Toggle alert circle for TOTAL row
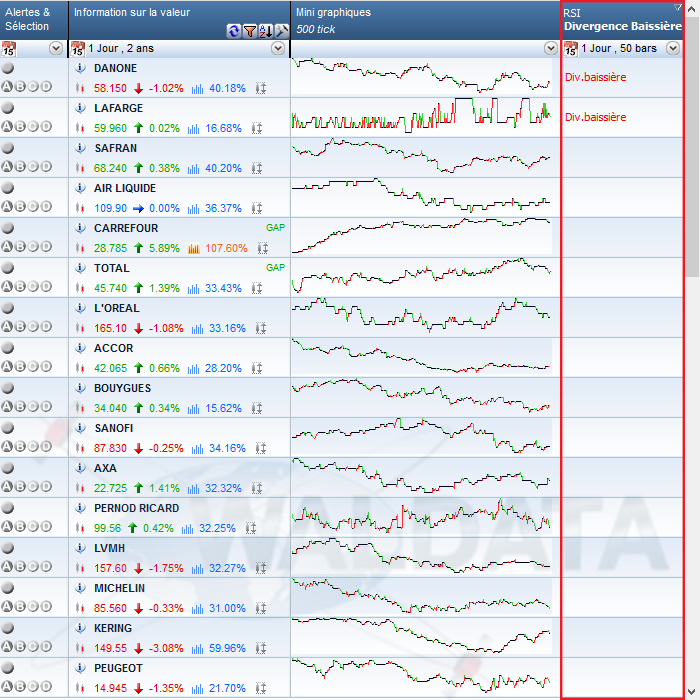Image resolution: width=700 pixels, height=700 pixels. pos(8,268)
